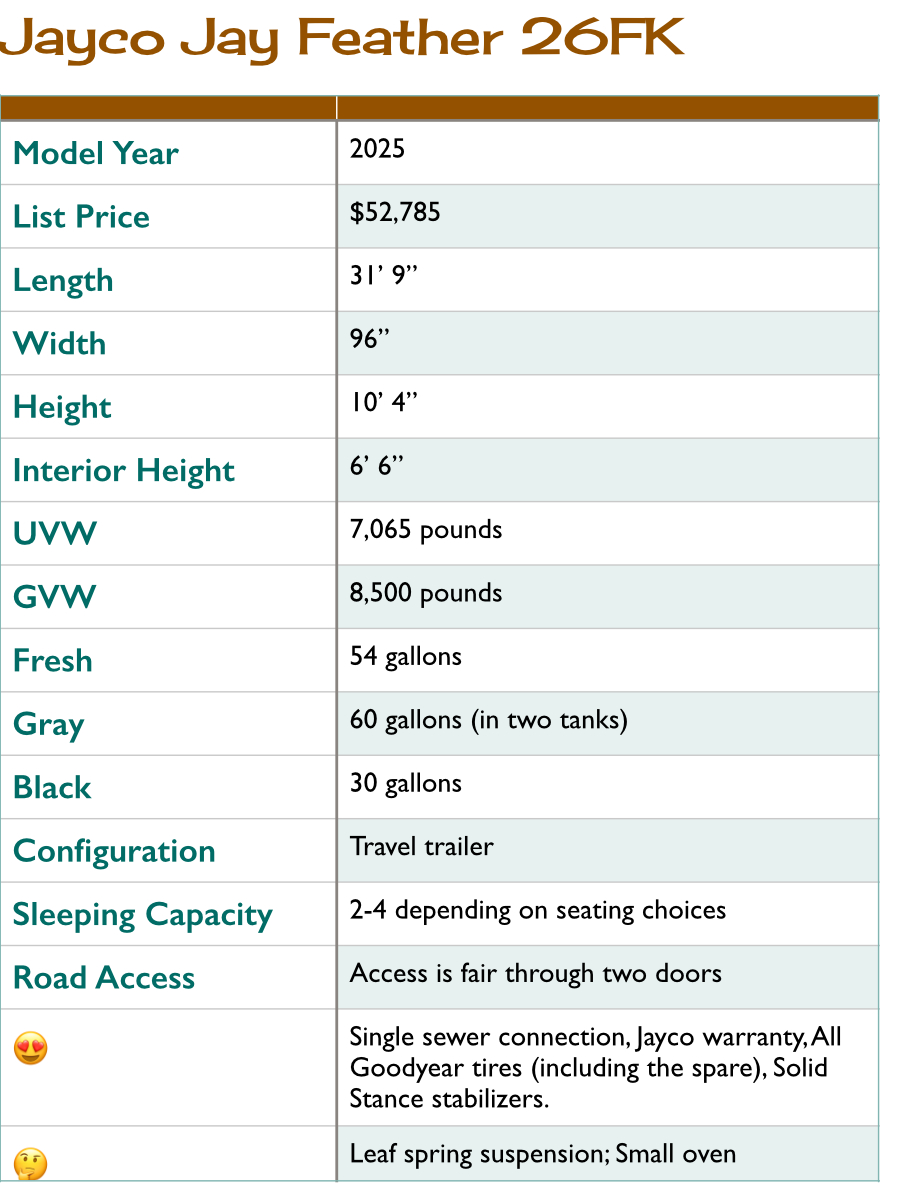This screenshot has height=1200, width=899.
Task: Click the brown table header bar
Action: coord(440,108)
